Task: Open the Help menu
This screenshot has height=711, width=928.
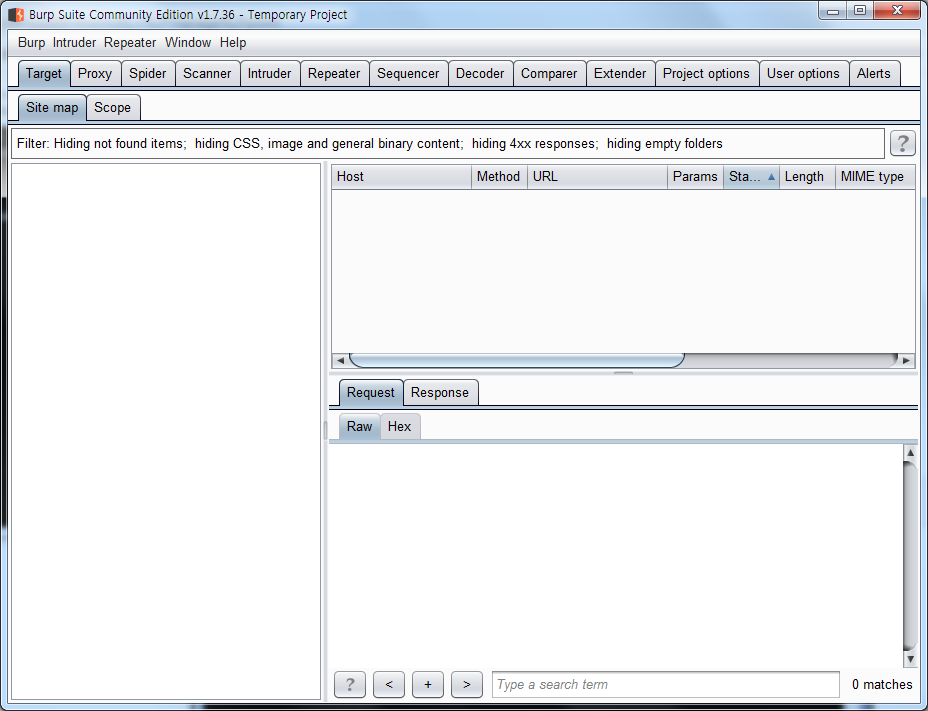Action: [x=233, y=43]
